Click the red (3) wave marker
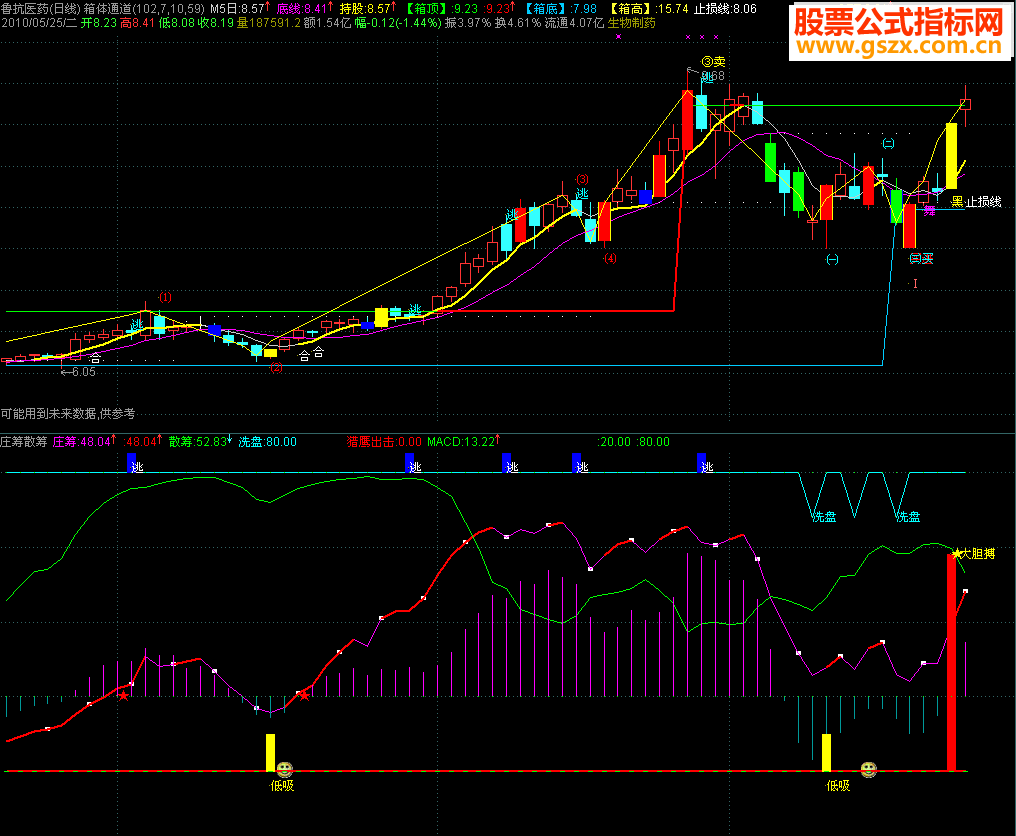This screenshot has height=836, width=1016. pos(582,180)
